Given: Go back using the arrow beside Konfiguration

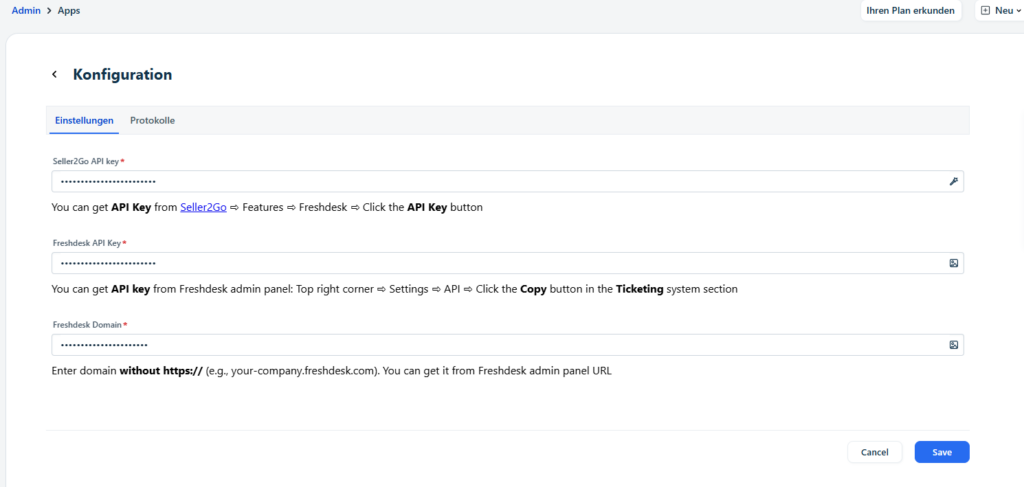Looking at the screenshot, I should pyautogui.click(x=55, y=74).
